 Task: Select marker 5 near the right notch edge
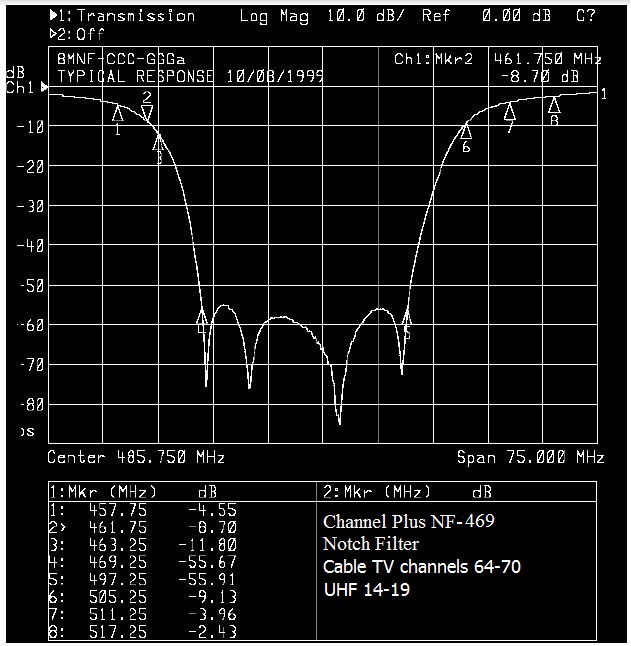[407, 320]
